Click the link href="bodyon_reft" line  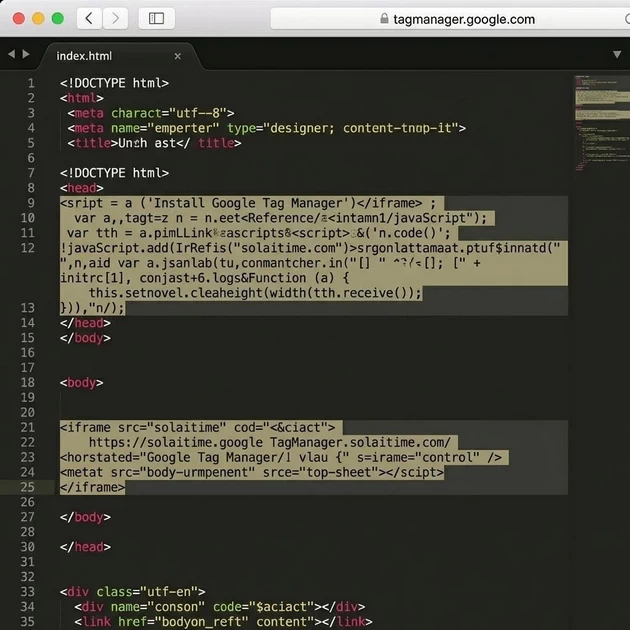tap(222, 622)
